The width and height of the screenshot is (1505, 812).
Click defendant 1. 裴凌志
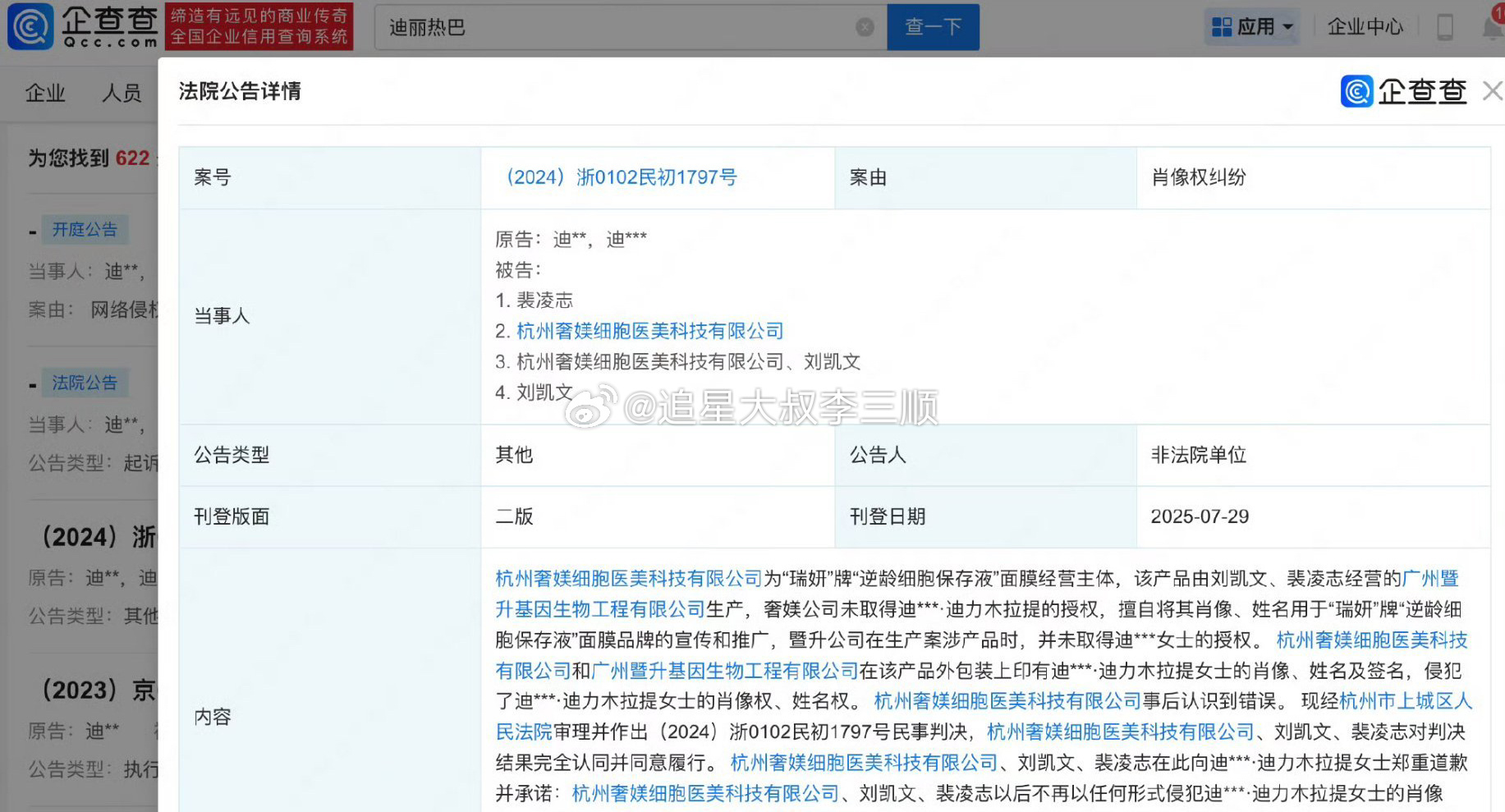tap(535, 300)
